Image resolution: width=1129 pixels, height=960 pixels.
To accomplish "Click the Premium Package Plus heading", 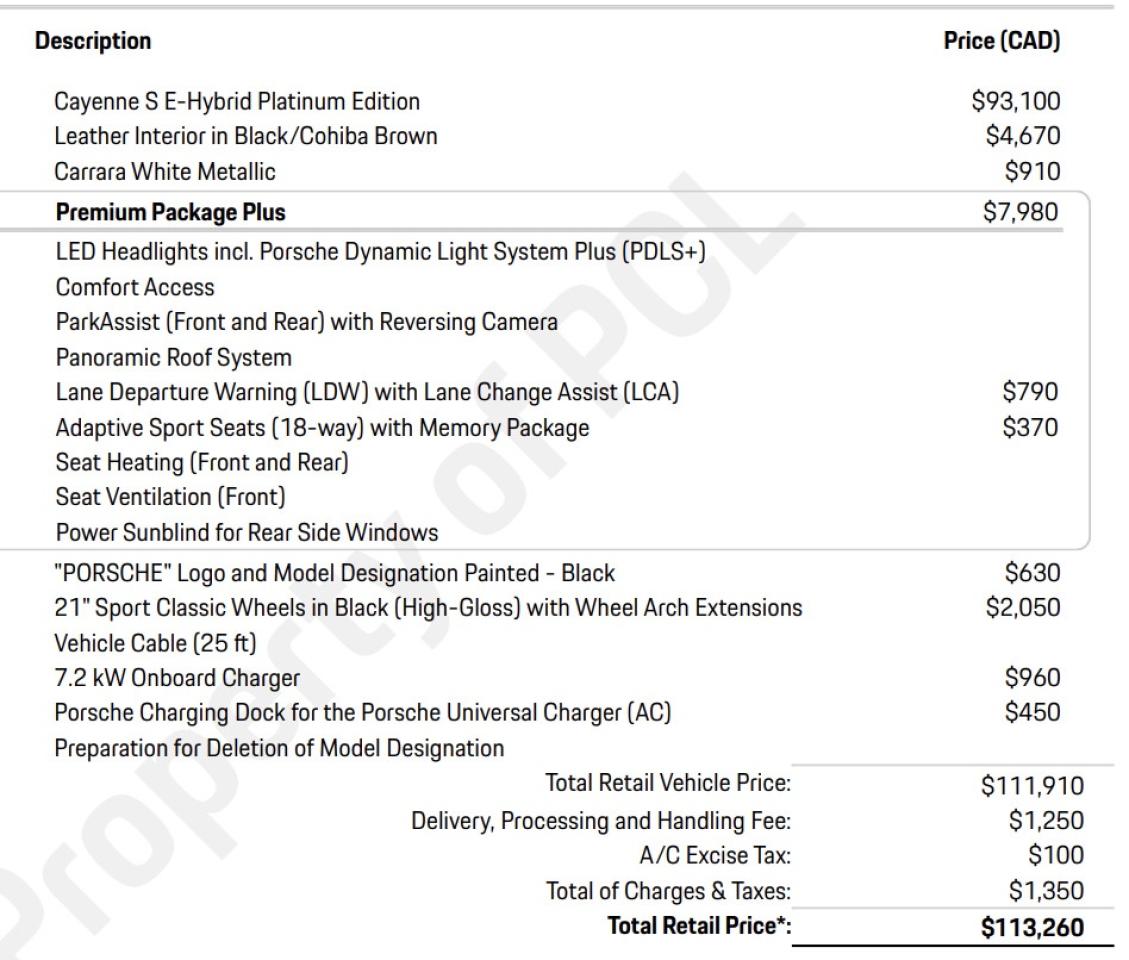I will [170, 212].
